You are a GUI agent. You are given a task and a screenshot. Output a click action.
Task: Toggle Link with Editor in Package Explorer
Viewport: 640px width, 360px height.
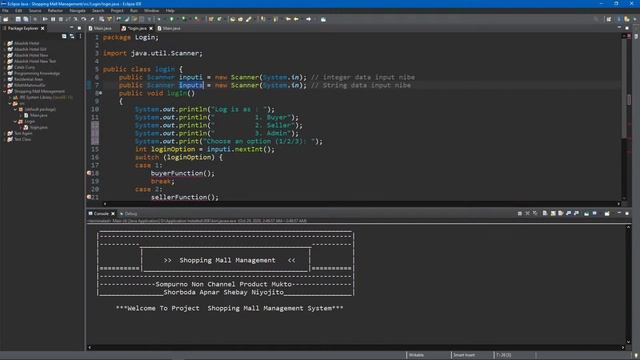tap(72, 36)
